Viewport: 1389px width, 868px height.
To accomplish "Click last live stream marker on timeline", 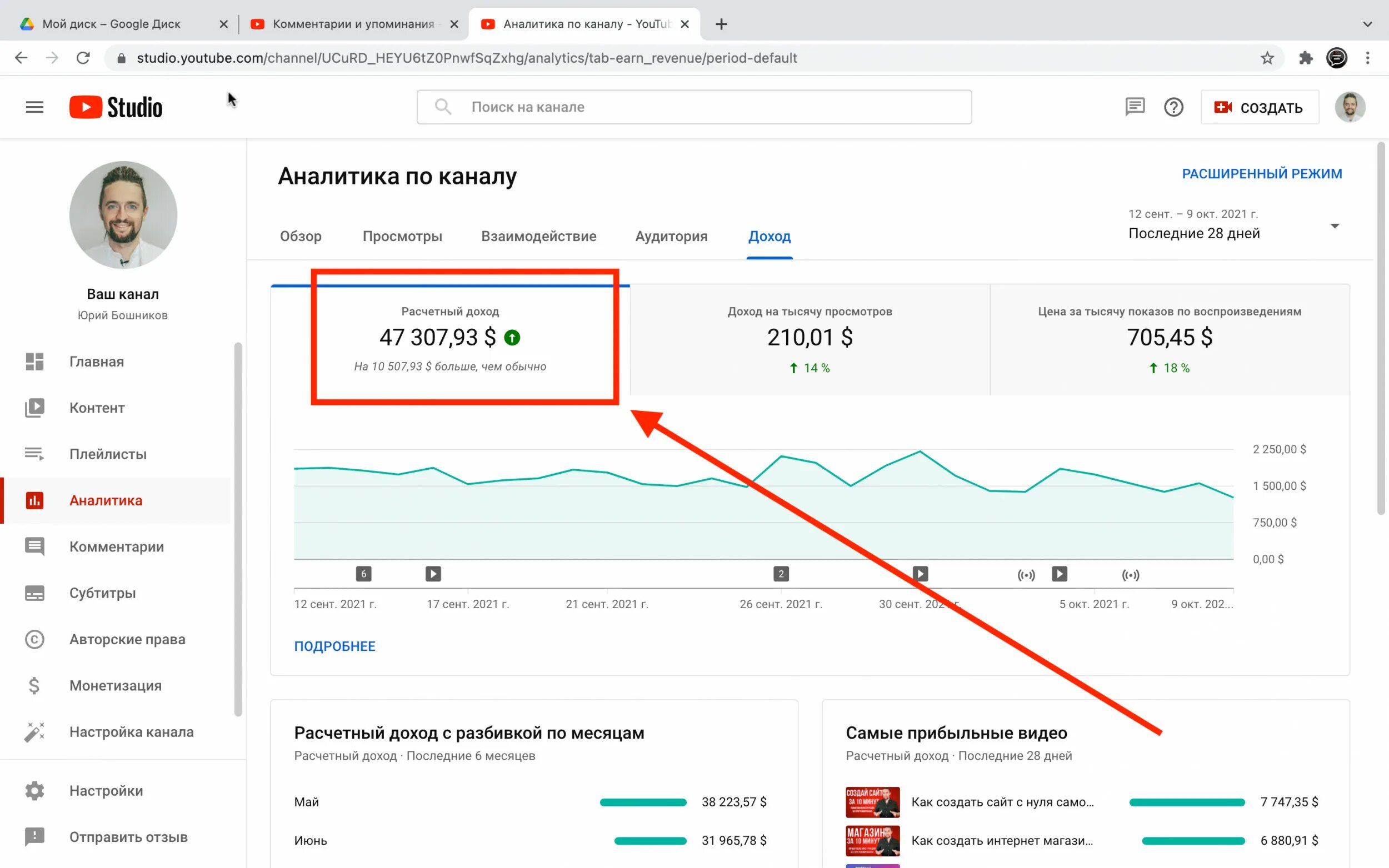I will tap(1131, 575).
